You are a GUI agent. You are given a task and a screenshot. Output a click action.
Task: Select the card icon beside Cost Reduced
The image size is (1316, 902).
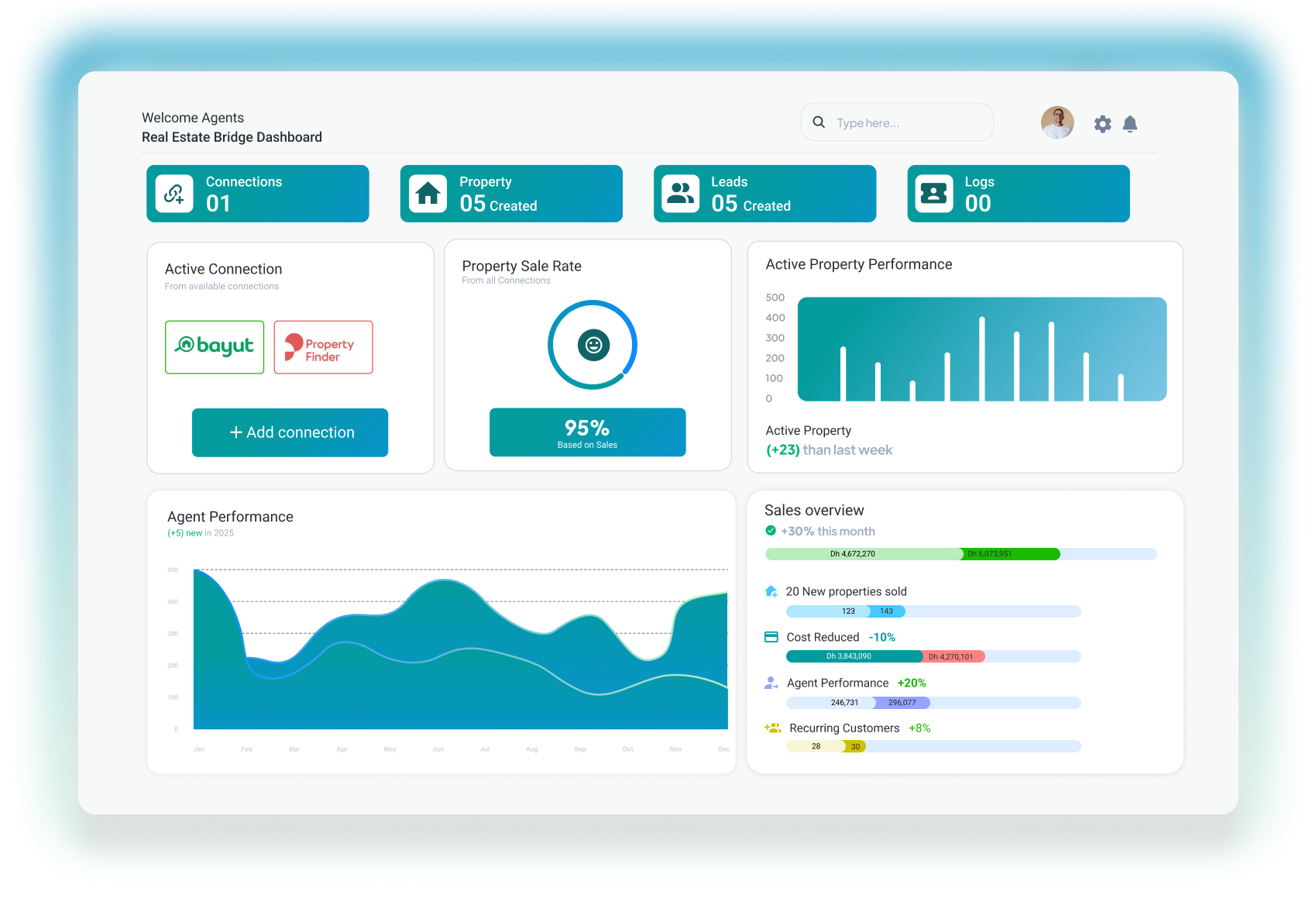[771, 636]
